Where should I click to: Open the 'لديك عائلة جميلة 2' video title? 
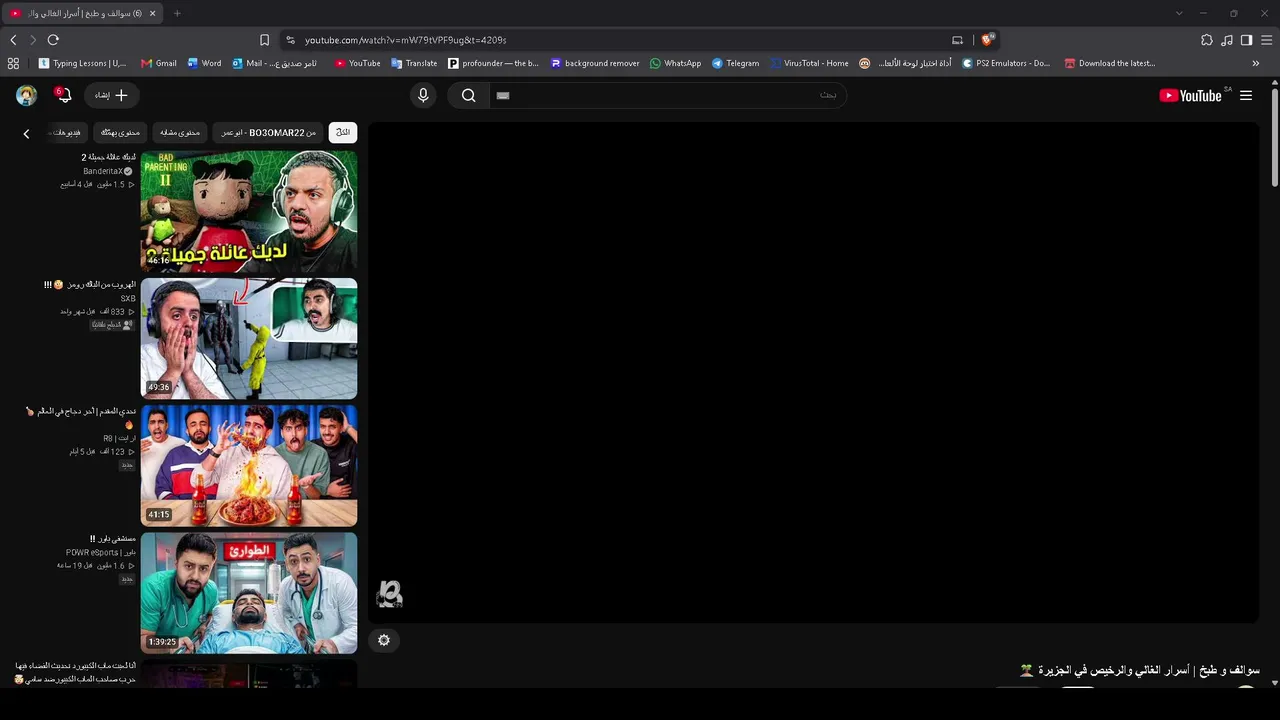108,157
